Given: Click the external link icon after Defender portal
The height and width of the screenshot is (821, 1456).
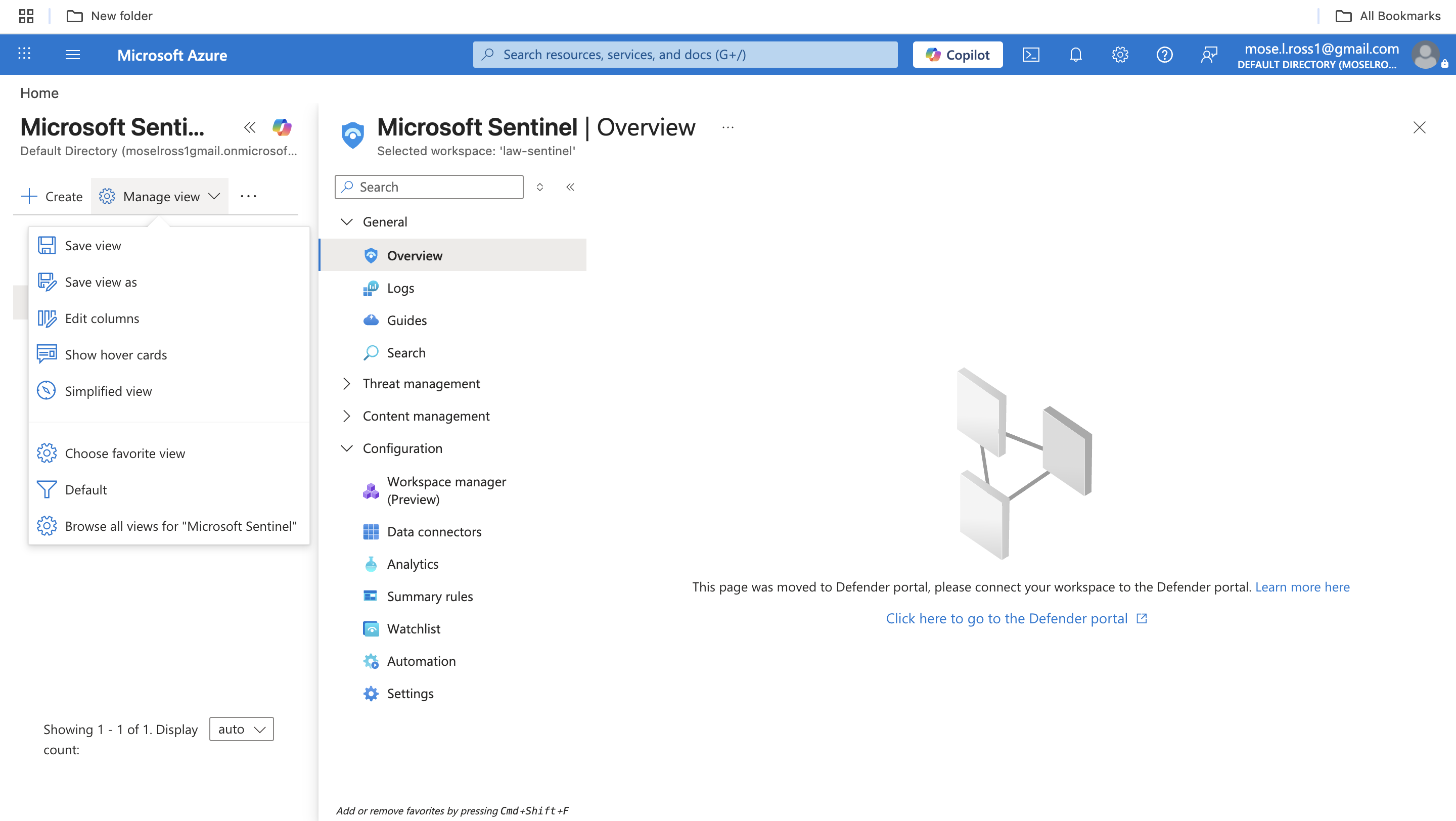Looking at the screenshot, I should pos(1142,618).
